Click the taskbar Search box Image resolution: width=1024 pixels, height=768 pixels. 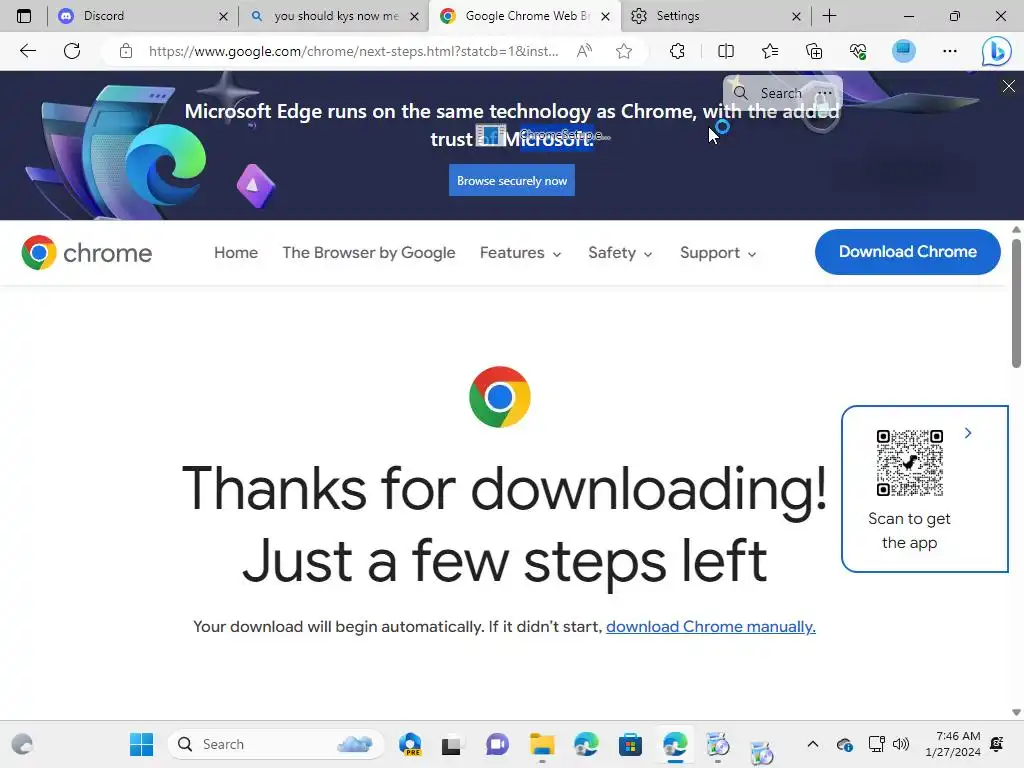(276, 744)
